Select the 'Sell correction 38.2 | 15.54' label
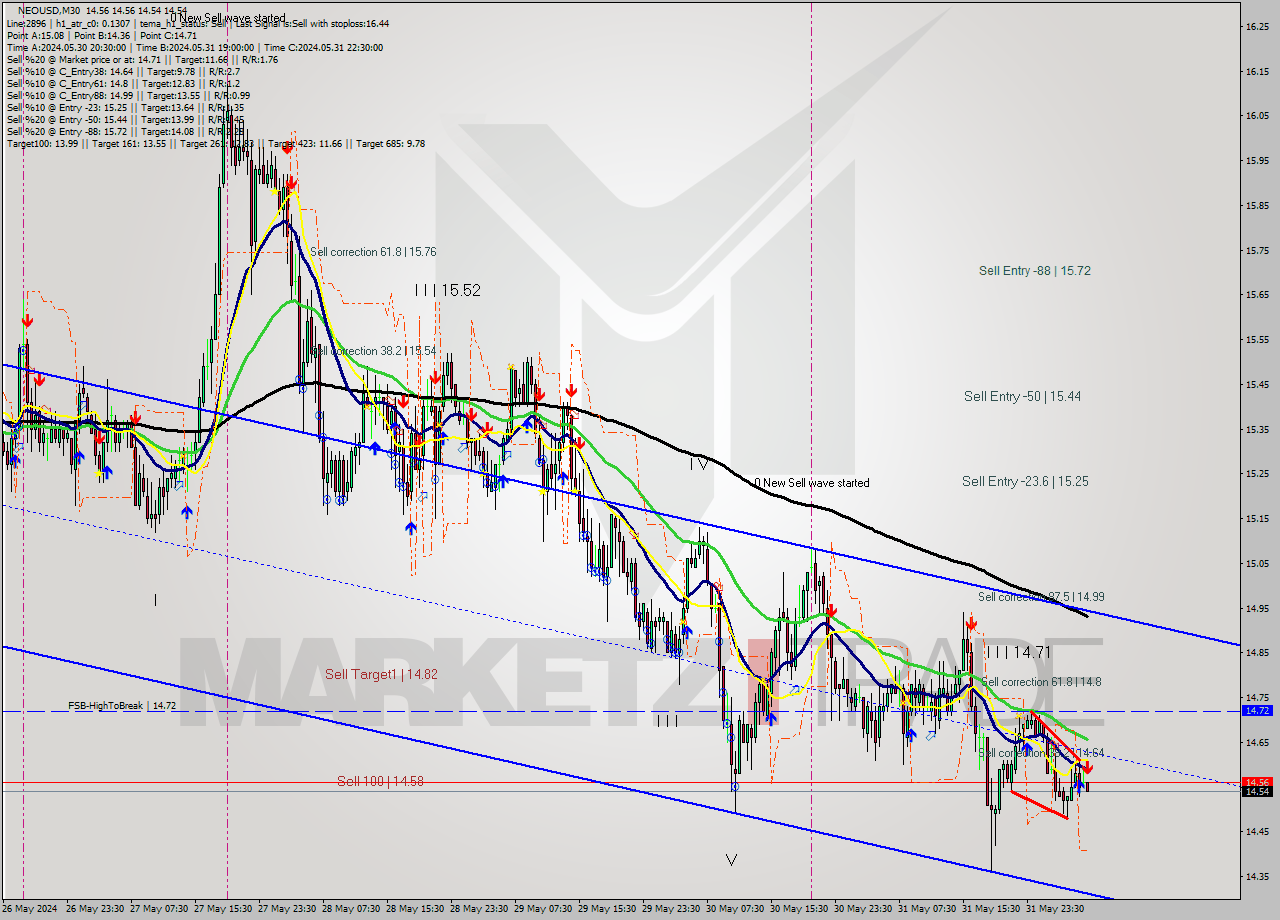 (x=373, y=351)
